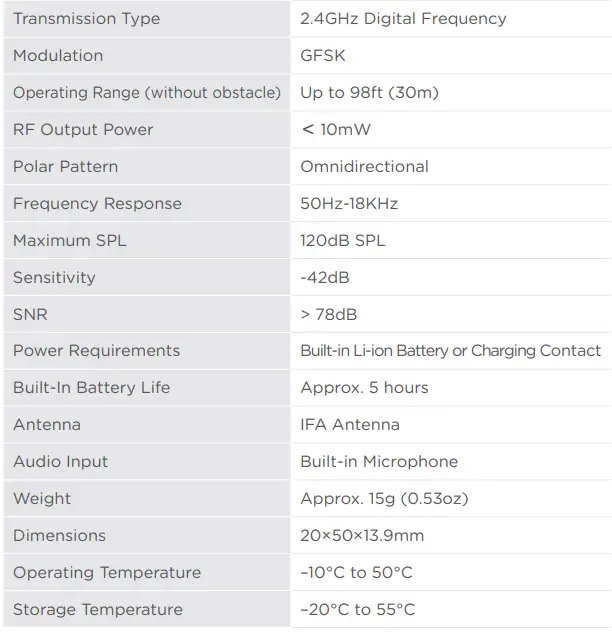Select the > 78dB SNR value
The height and width of the screenshot is (632, 612).
click(328, 315)
